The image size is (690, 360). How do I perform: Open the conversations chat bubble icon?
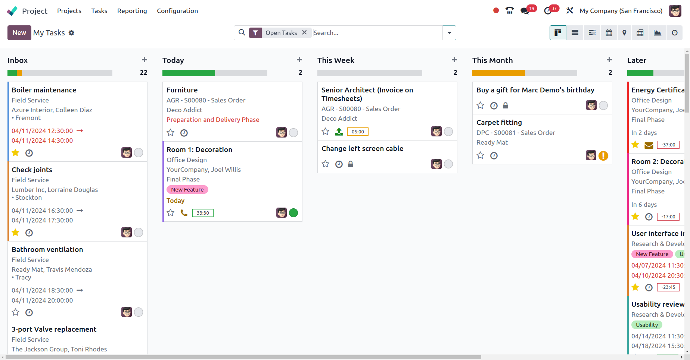click(x=525, y=11)
